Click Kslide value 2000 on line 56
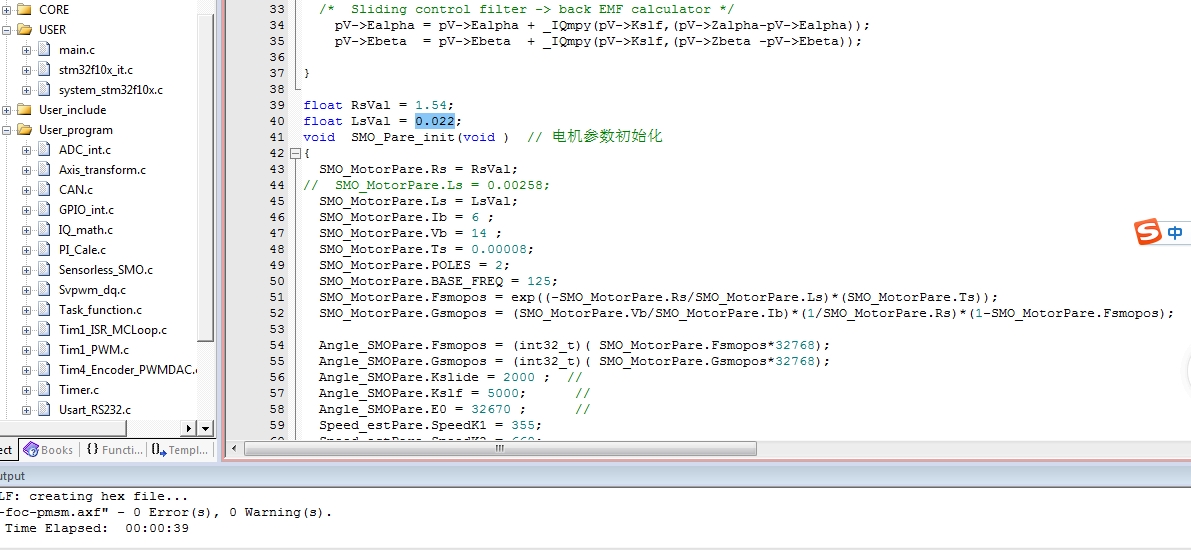1191x550 pixels. [x=519, y=377]
